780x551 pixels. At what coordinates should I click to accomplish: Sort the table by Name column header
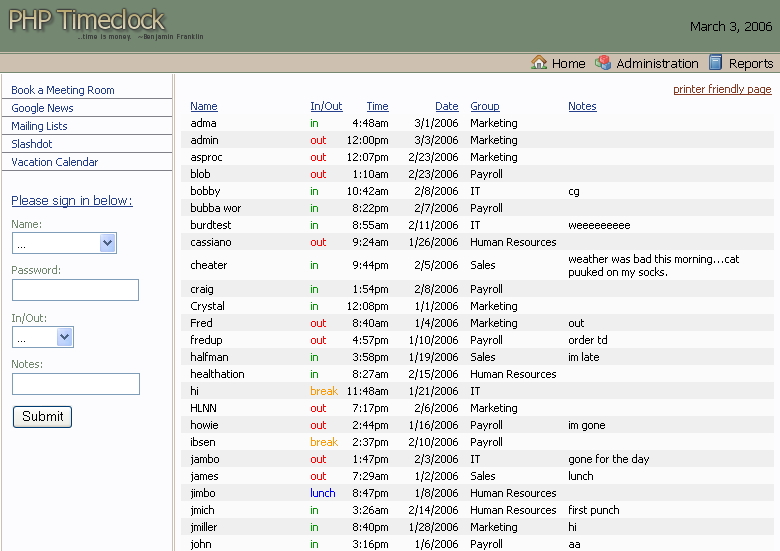coord(203,106)
